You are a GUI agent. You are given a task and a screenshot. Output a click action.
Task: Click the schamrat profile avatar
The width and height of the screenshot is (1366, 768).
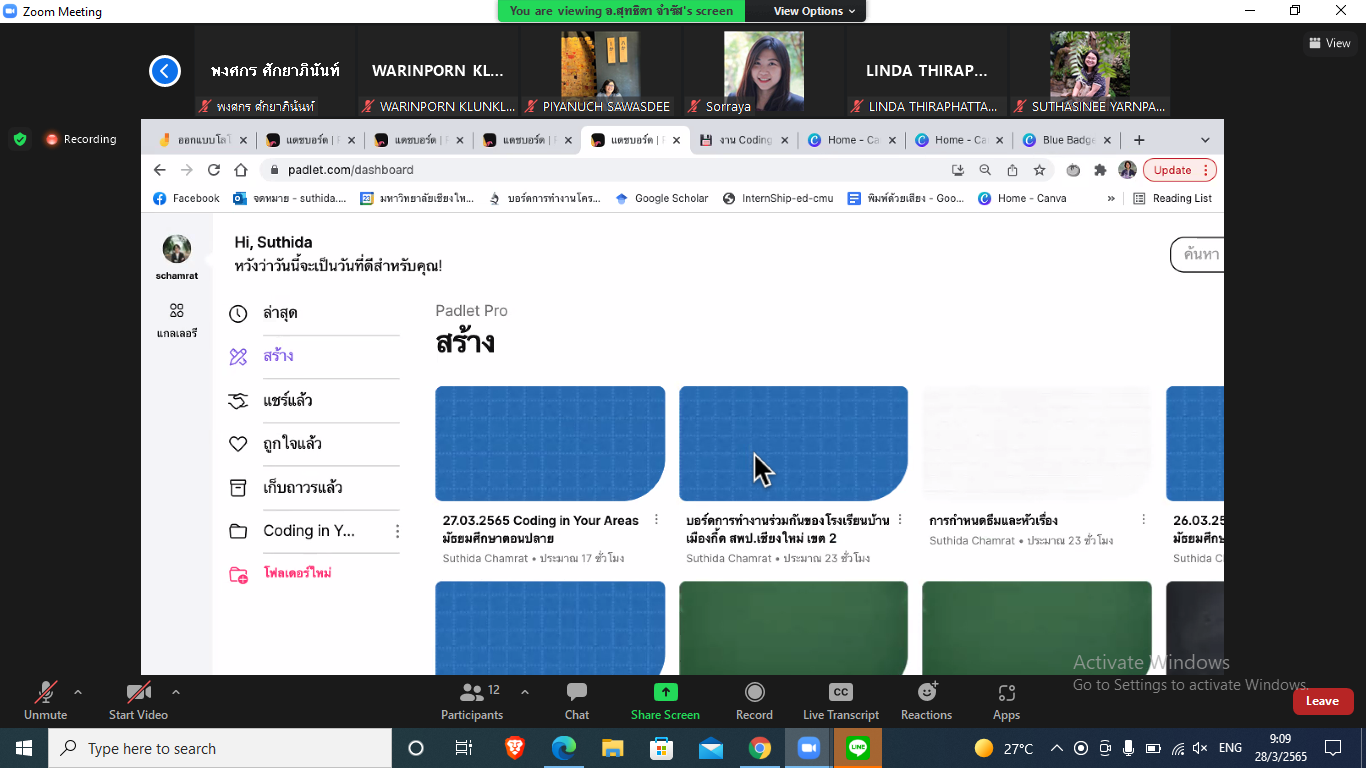pos(177,249)
